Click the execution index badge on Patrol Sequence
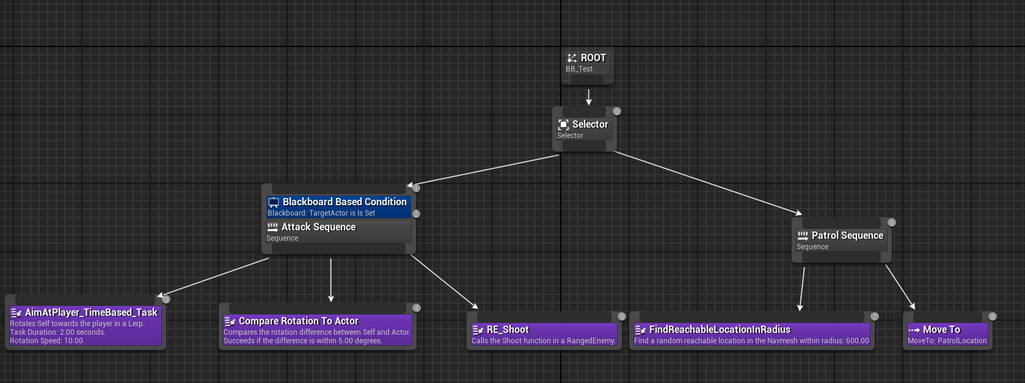This screenshot has width=1025, height=383. [x=891, y=222]
